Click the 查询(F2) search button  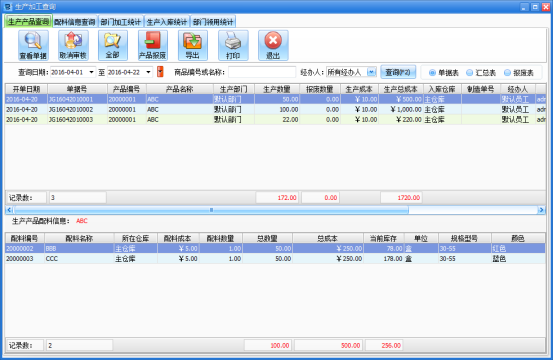(x=398, y=72)
